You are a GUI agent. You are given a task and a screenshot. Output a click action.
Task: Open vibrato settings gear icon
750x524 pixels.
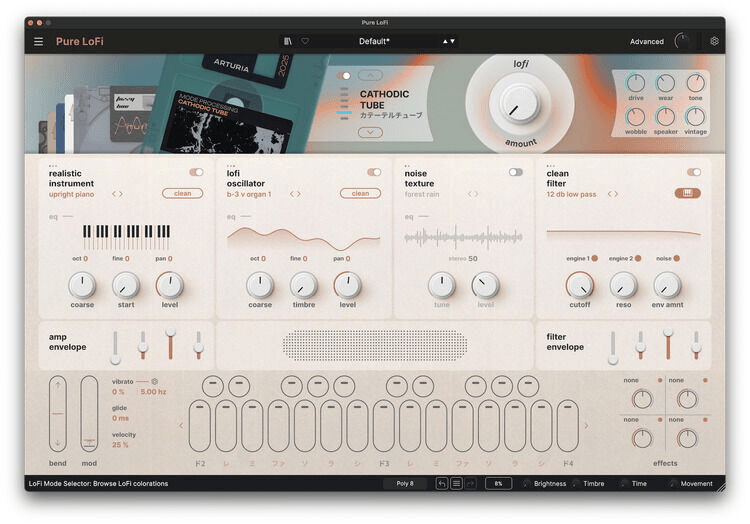pyautogui.click(x=154, y=382)
